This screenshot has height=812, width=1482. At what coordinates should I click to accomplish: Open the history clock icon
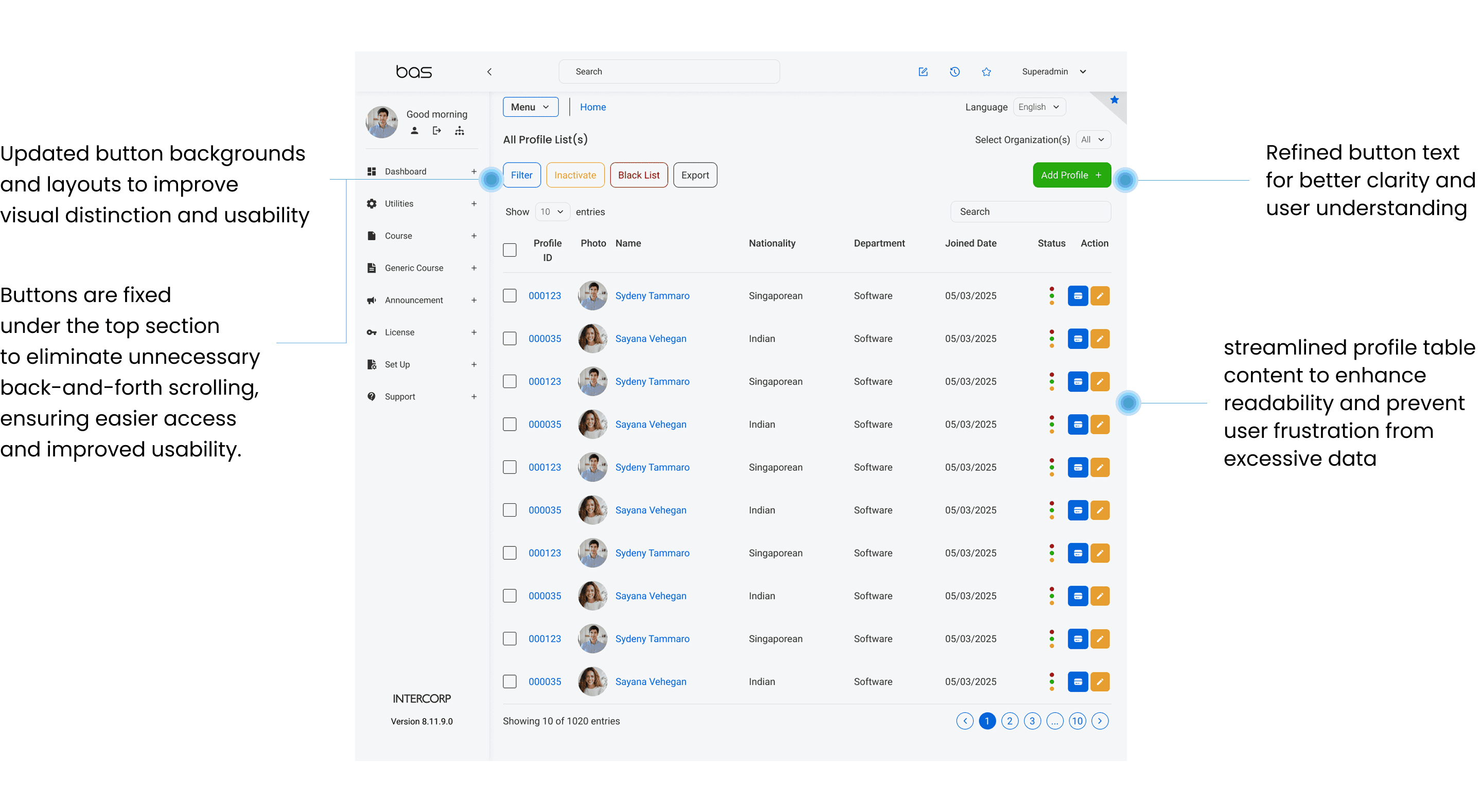point(955,72)
